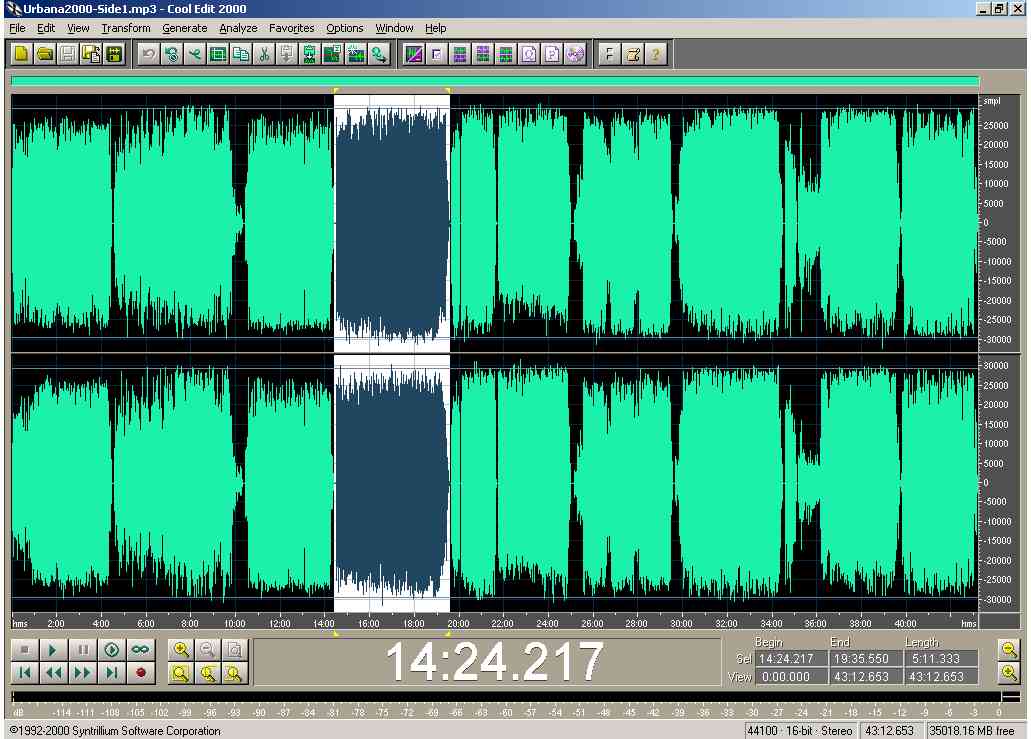Screen dimensions: 1031x739
Task: Click the Fast Forward button
Action: coord(83,673)
